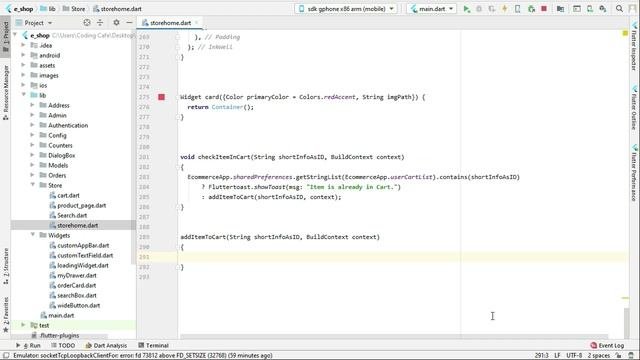Open cart.dart in project tree
Viewport: 640px width, 360px height.
[x=68, y=196]
